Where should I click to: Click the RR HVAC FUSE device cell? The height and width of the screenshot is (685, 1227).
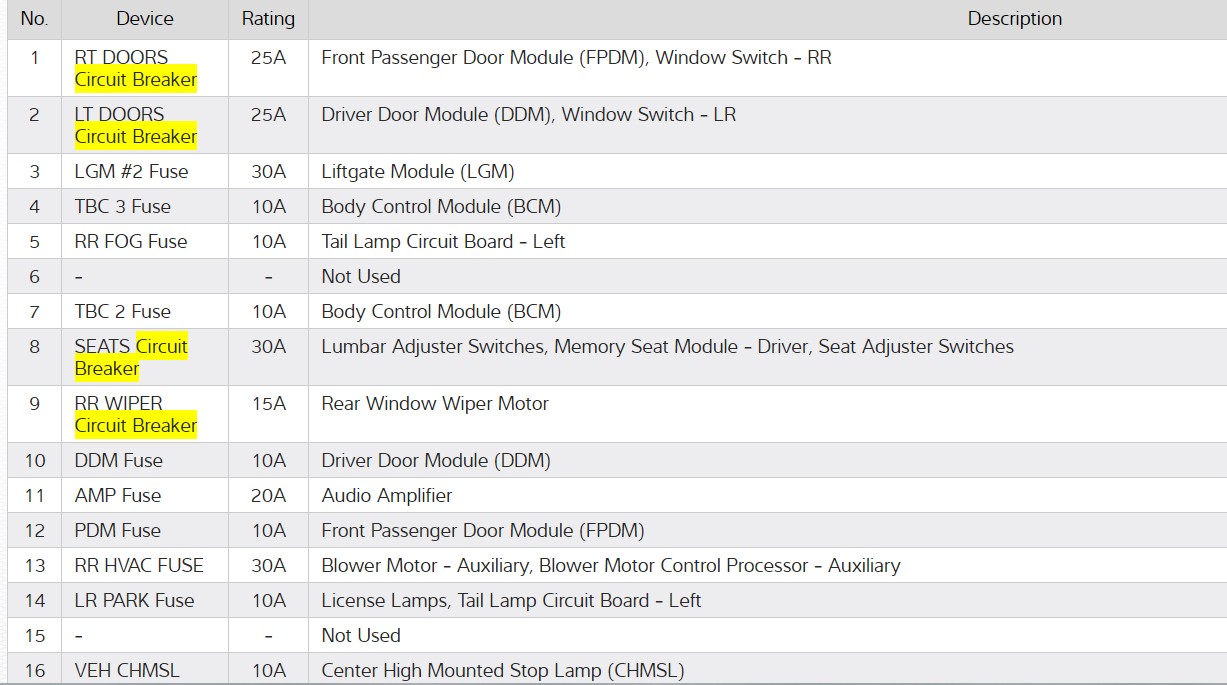coord(139,565)
